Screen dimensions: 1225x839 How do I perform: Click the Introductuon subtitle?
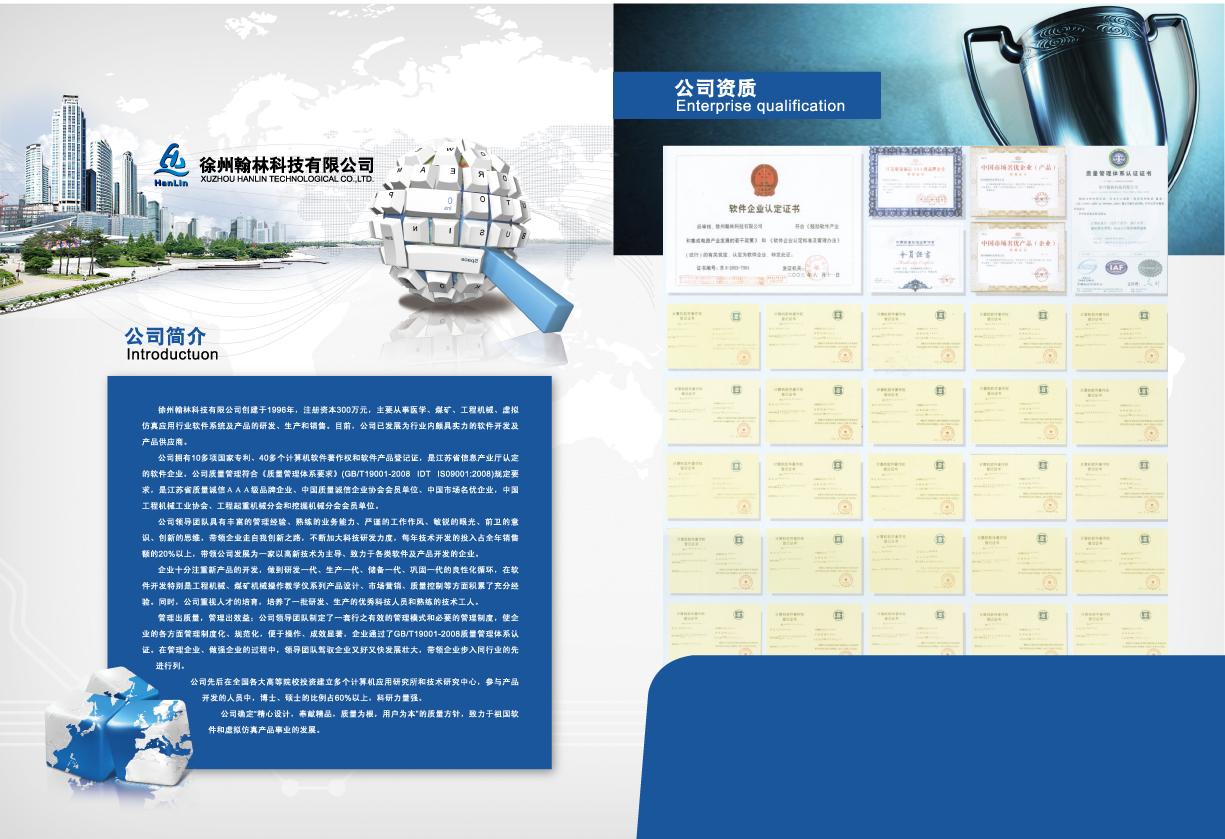(x=172, y=354)
